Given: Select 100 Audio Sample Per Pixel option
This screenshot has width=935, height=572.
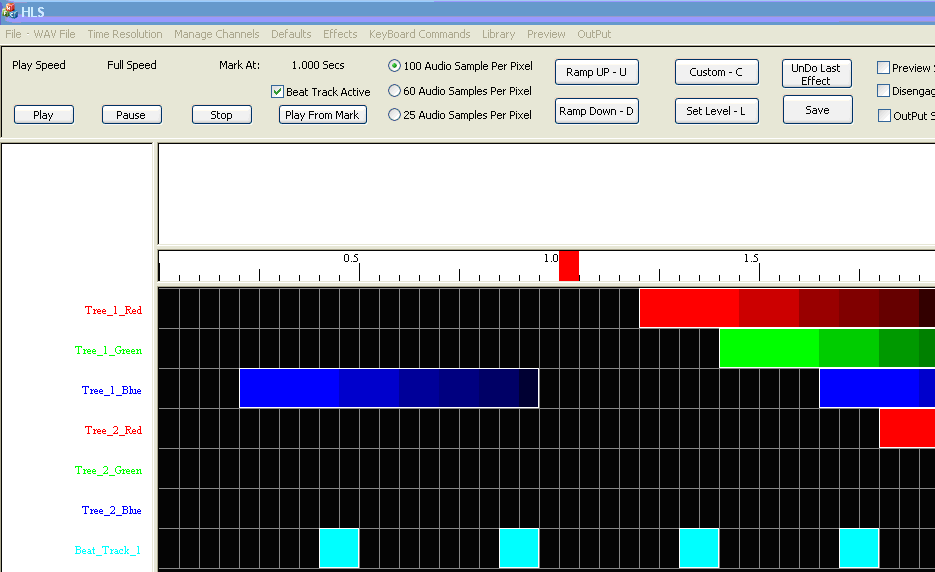Looking at the screenshot, I should (x=394, y=66).
